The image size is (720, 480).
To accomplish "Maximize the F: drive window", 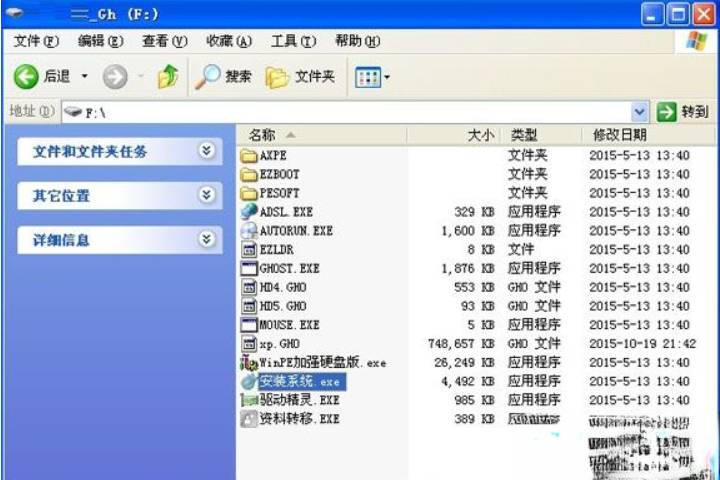I will coord(678,14).
